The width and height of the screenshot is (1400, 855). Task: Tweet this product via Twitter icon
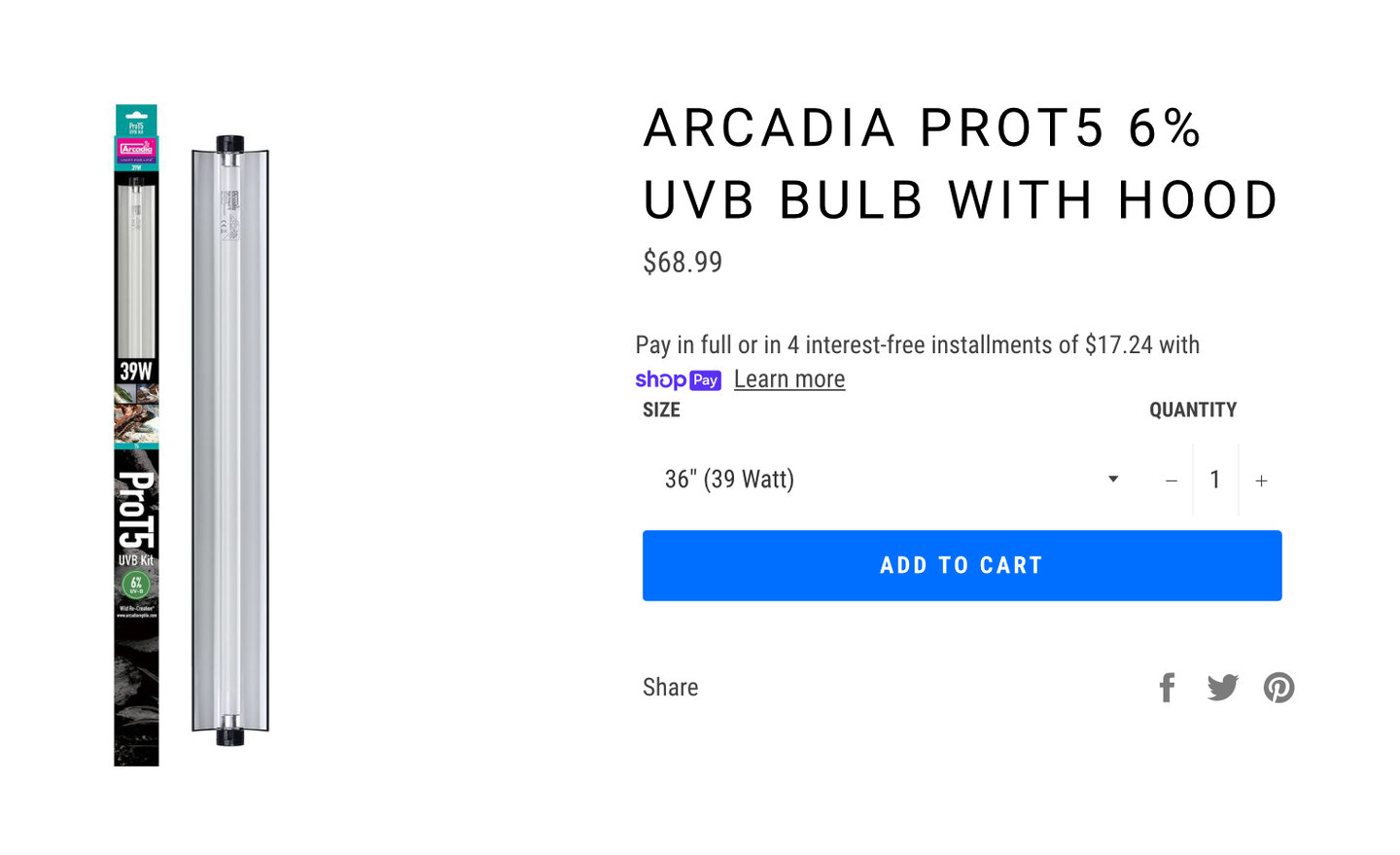tap(1222, 688)
